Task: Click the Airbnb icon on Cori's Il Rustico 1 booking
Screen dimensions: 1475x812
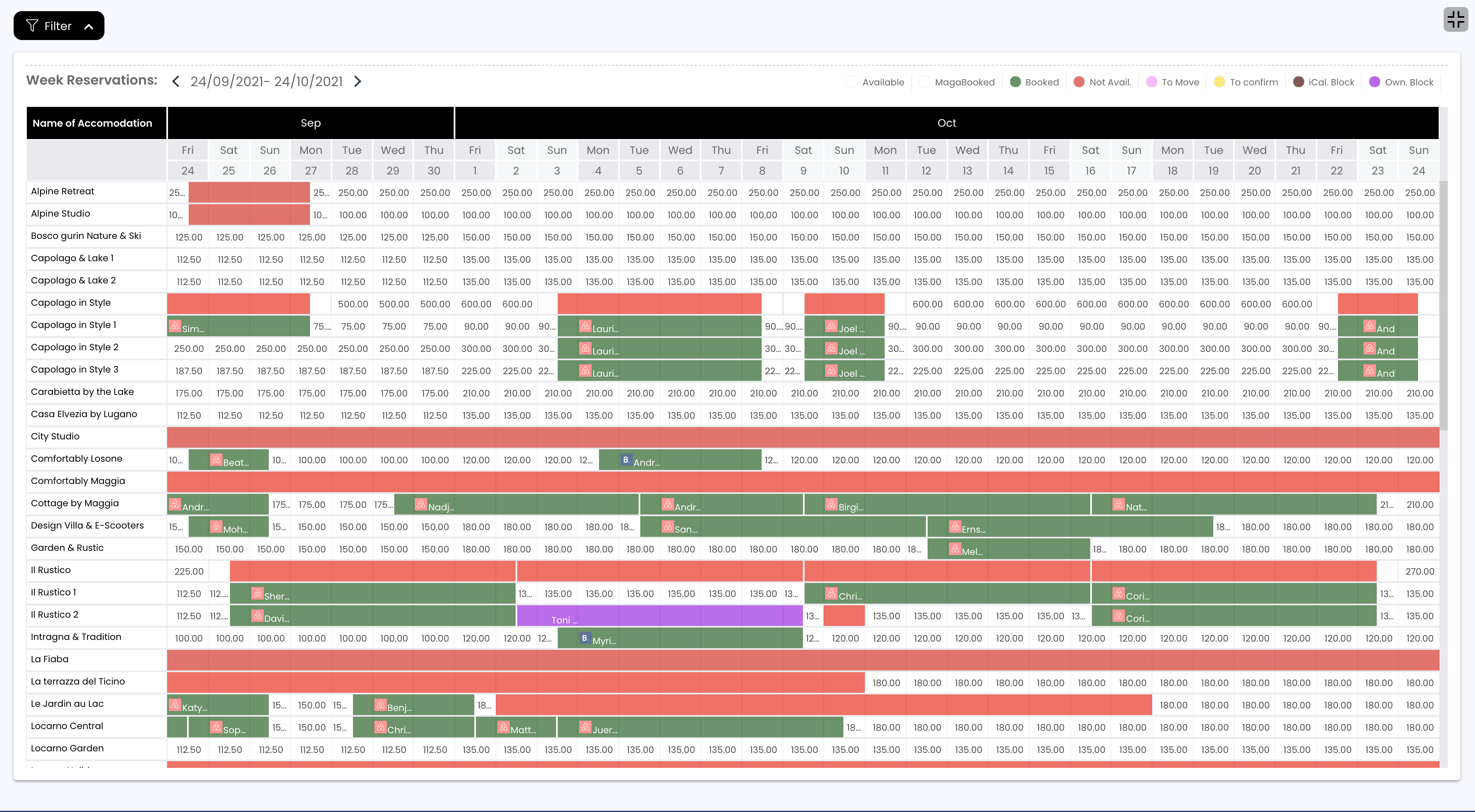Action: [1120, 593]
